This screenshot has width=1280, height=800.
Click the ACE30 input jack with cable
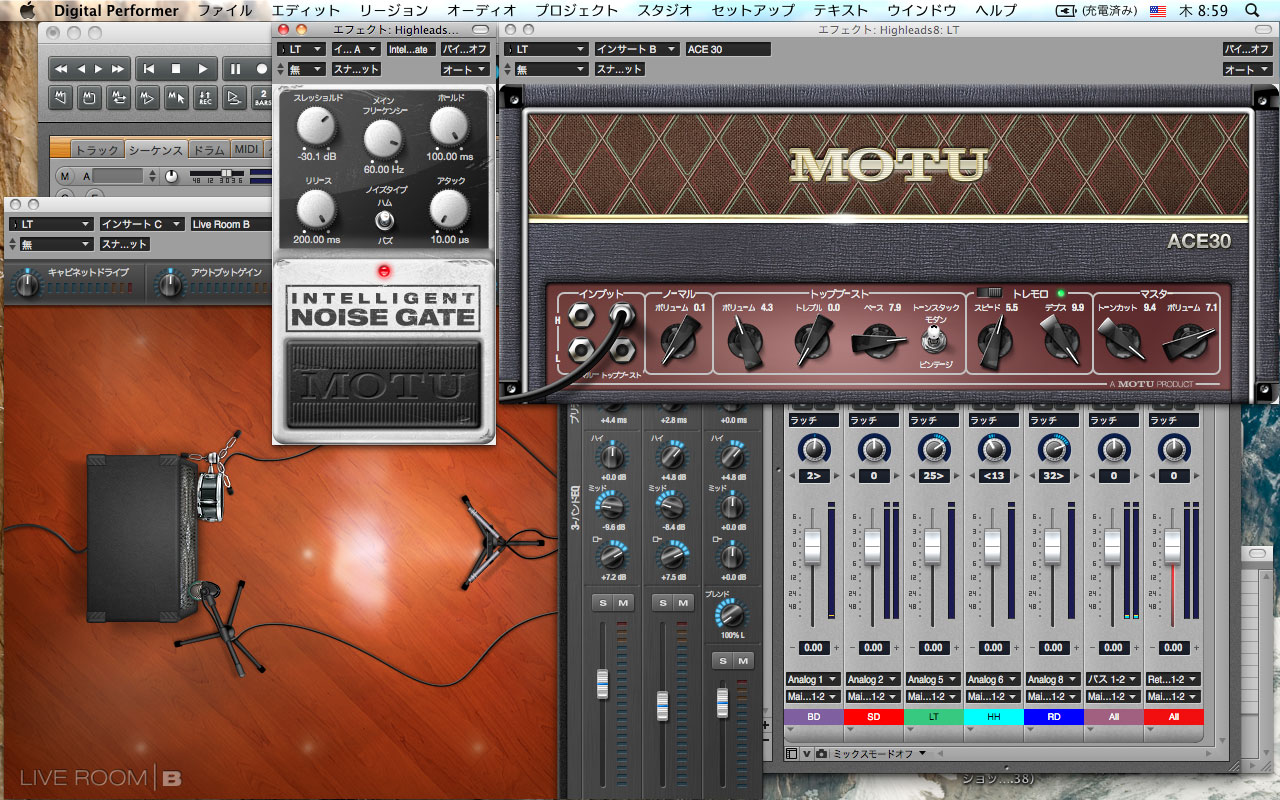pos(624,317)
